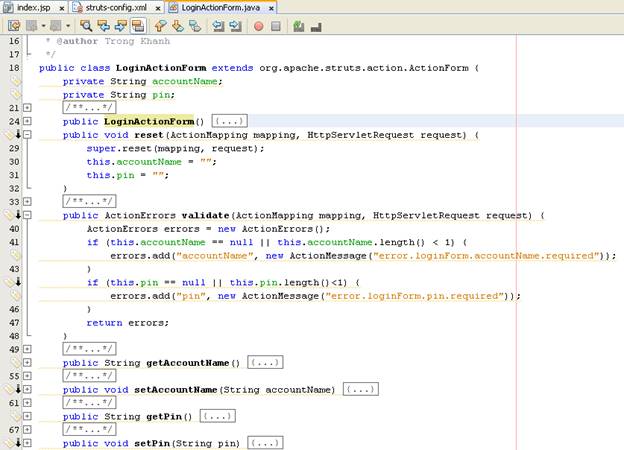Comment selected lines toolbar icon

[298, 26]
